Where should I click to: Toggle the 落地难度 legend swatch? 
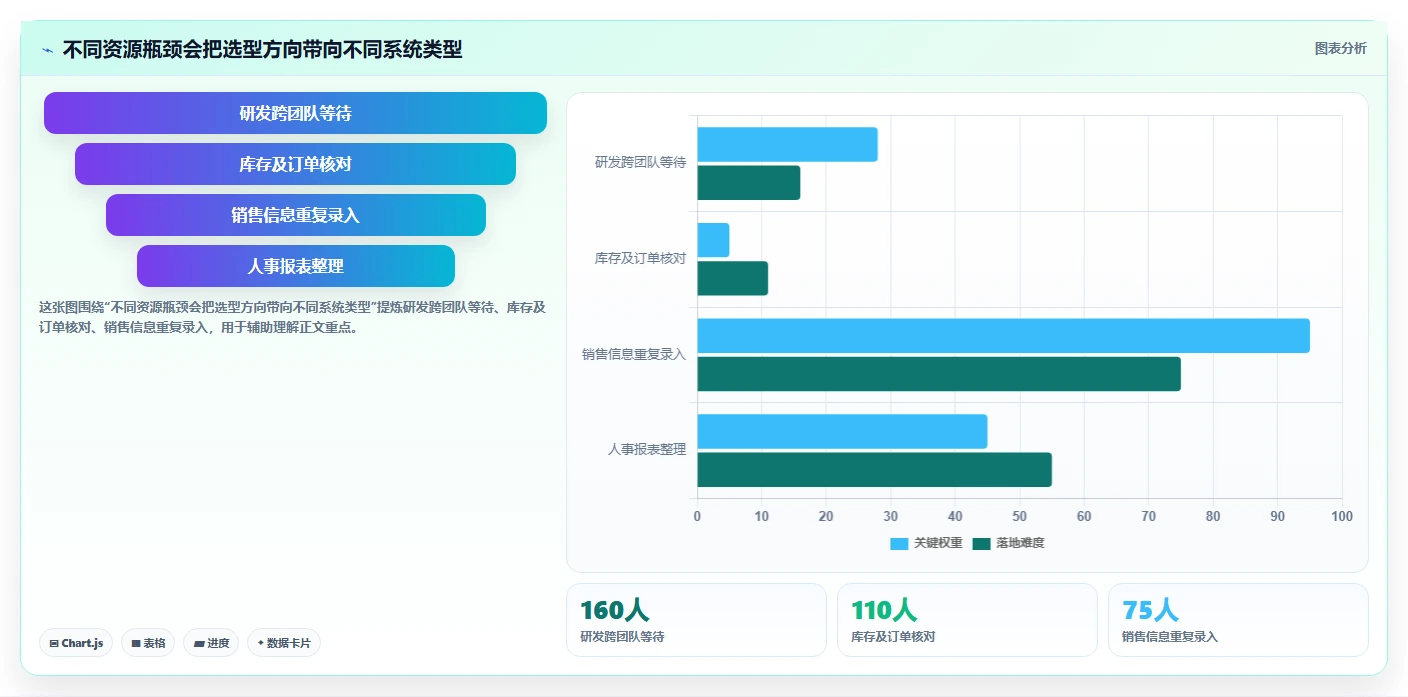[x=981, y=543]
